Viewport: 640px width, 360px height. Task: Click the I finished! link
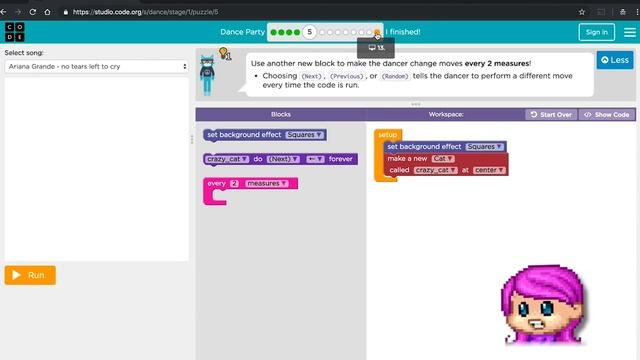point(403,32)
